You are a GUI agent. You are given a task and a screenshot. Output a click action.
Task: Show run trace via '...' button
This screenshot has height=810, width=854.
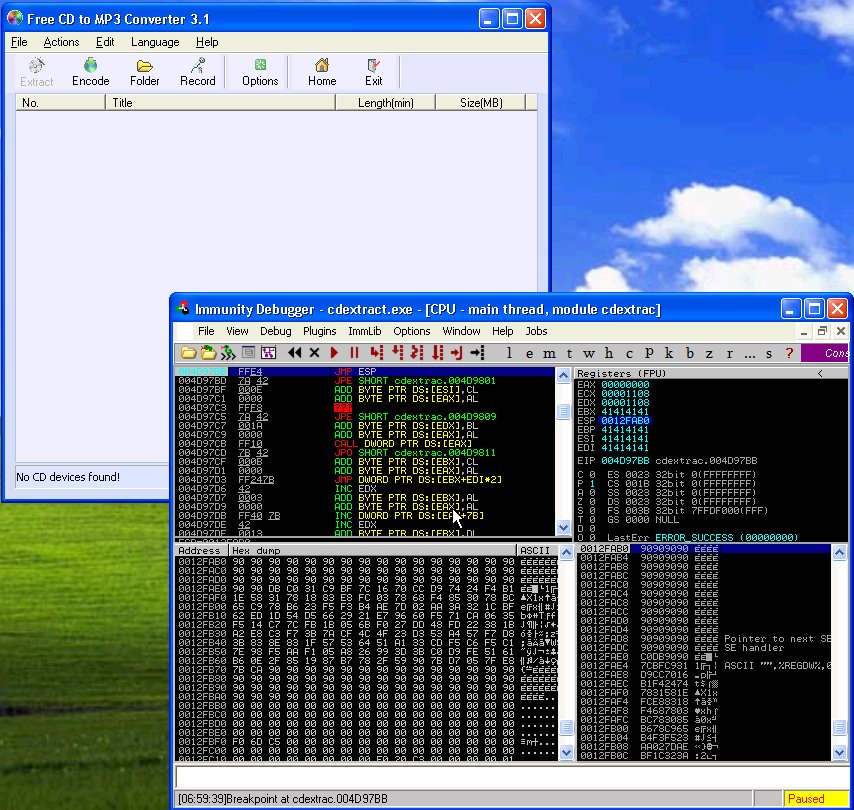[x=750, y=355]
